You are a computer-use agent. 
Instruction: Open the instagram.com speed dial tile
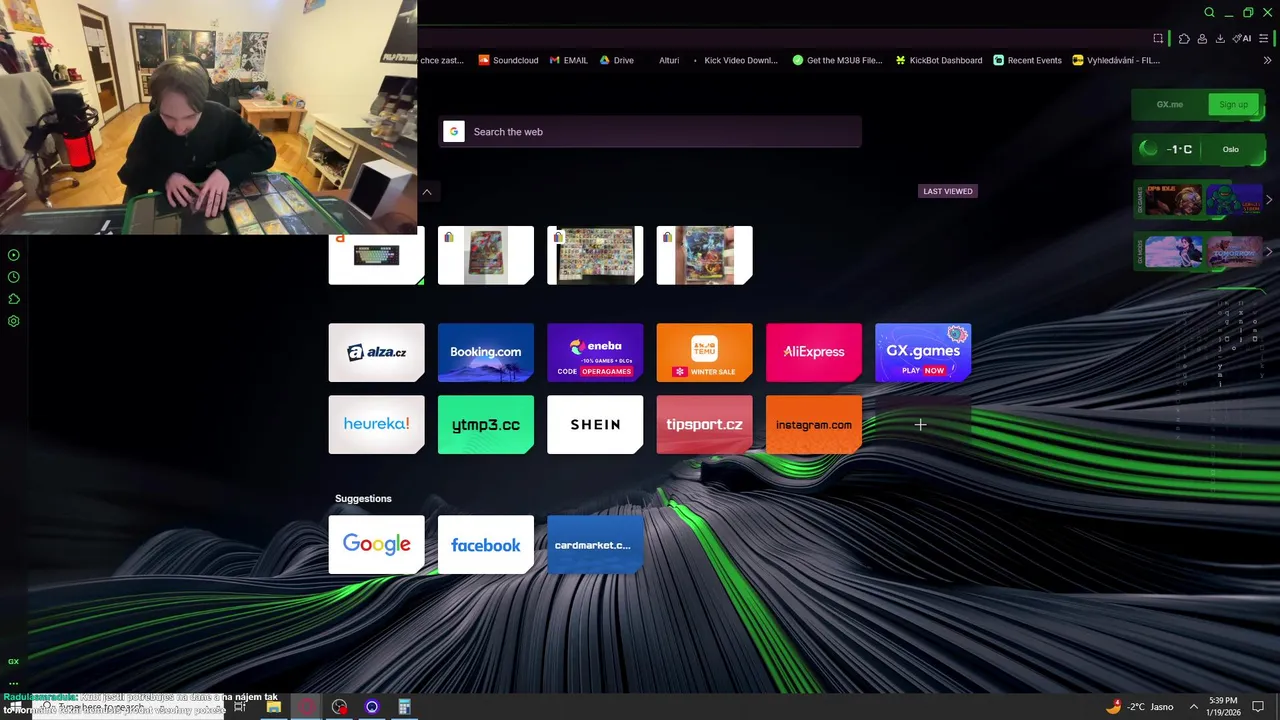pyautogui.click(x=813, y=424)
